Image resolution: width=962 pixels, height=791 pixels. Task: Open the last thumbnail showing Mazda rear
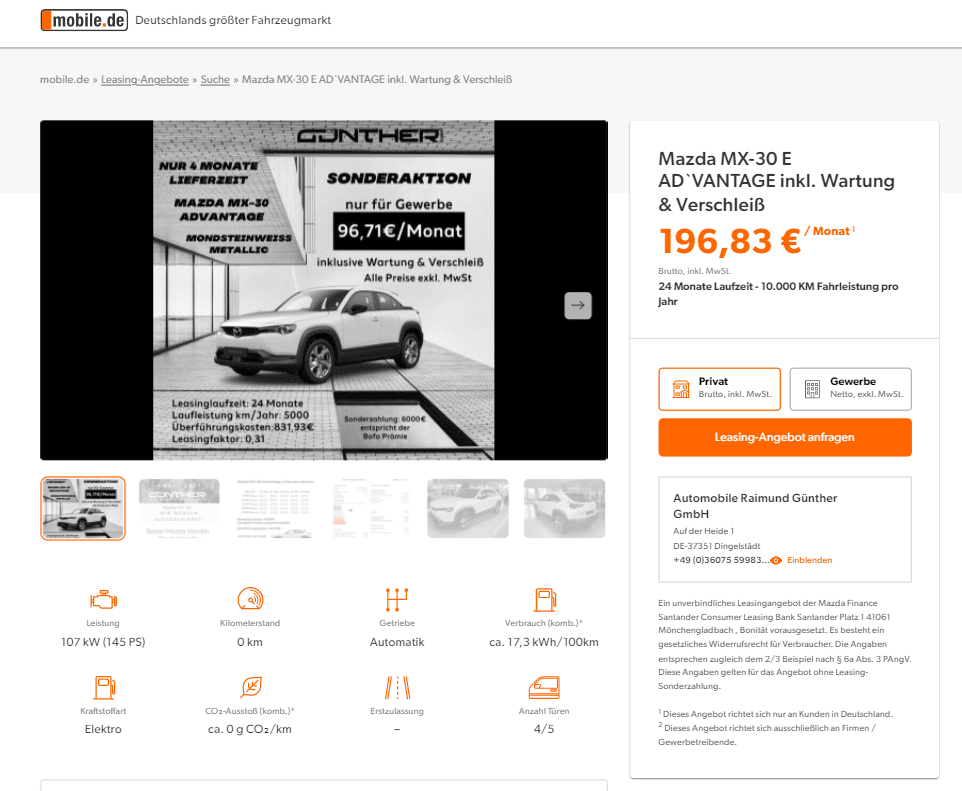[564, 508]
